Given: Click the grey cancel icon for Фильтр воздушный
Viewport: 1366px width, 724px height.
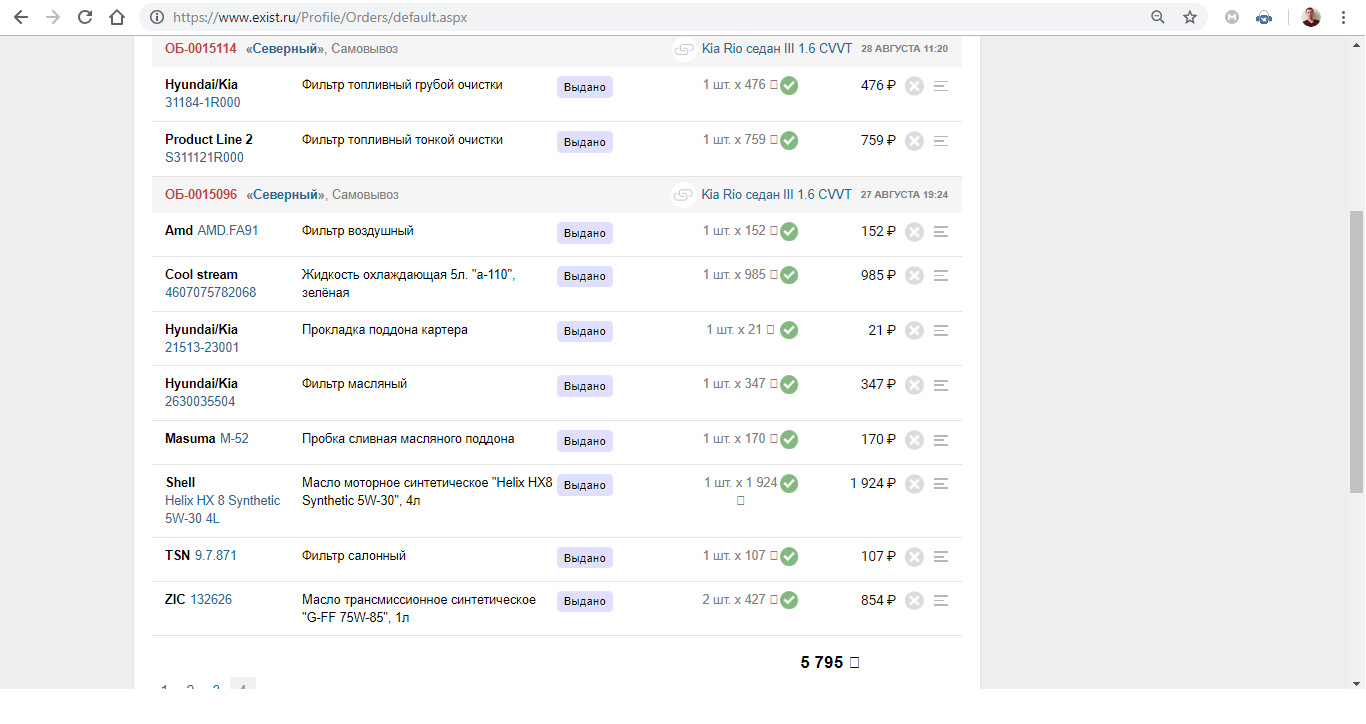Looking at the screenshot, I should coord(914,232).
